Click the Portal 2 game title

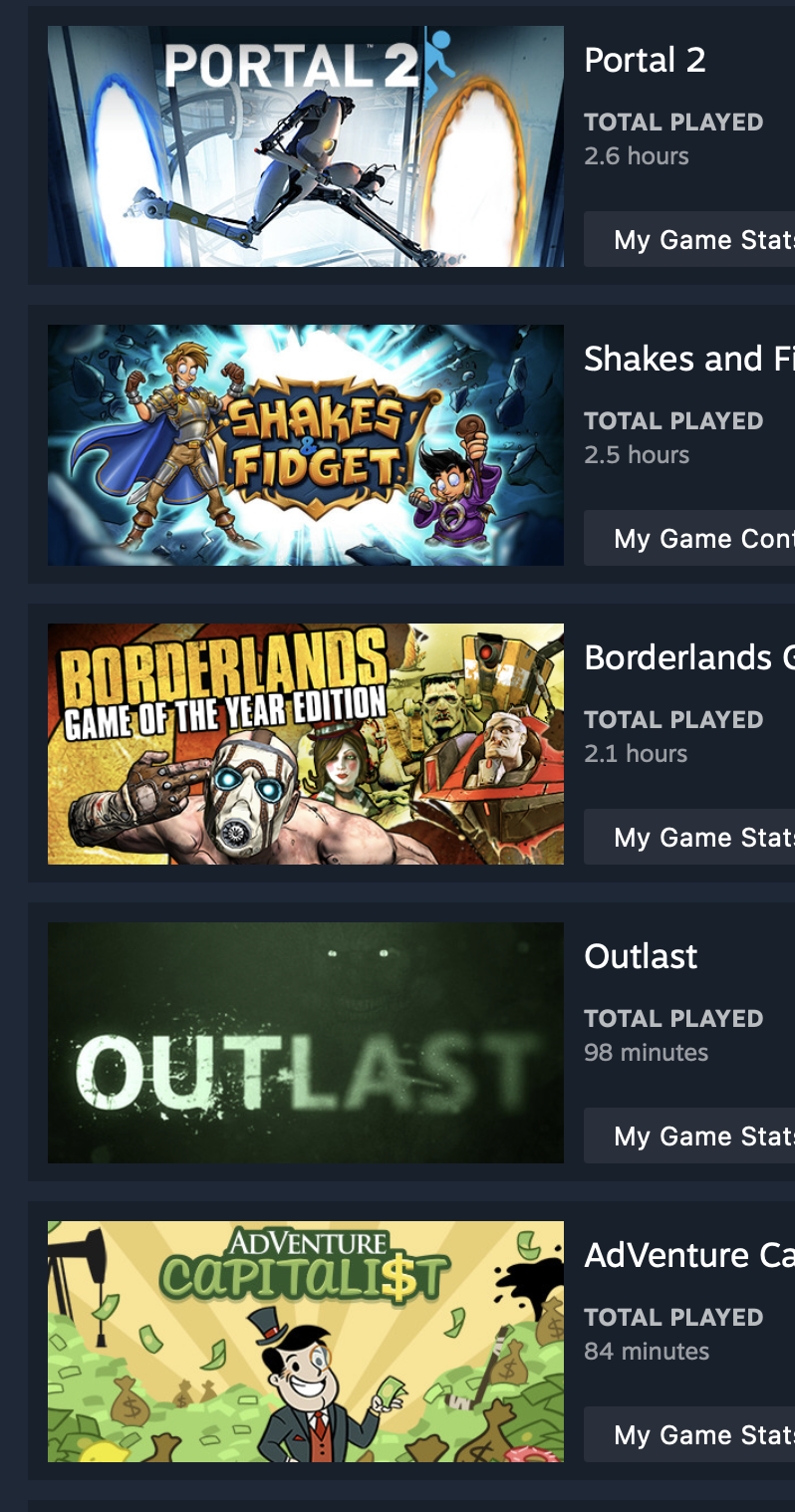pos(645,60)
